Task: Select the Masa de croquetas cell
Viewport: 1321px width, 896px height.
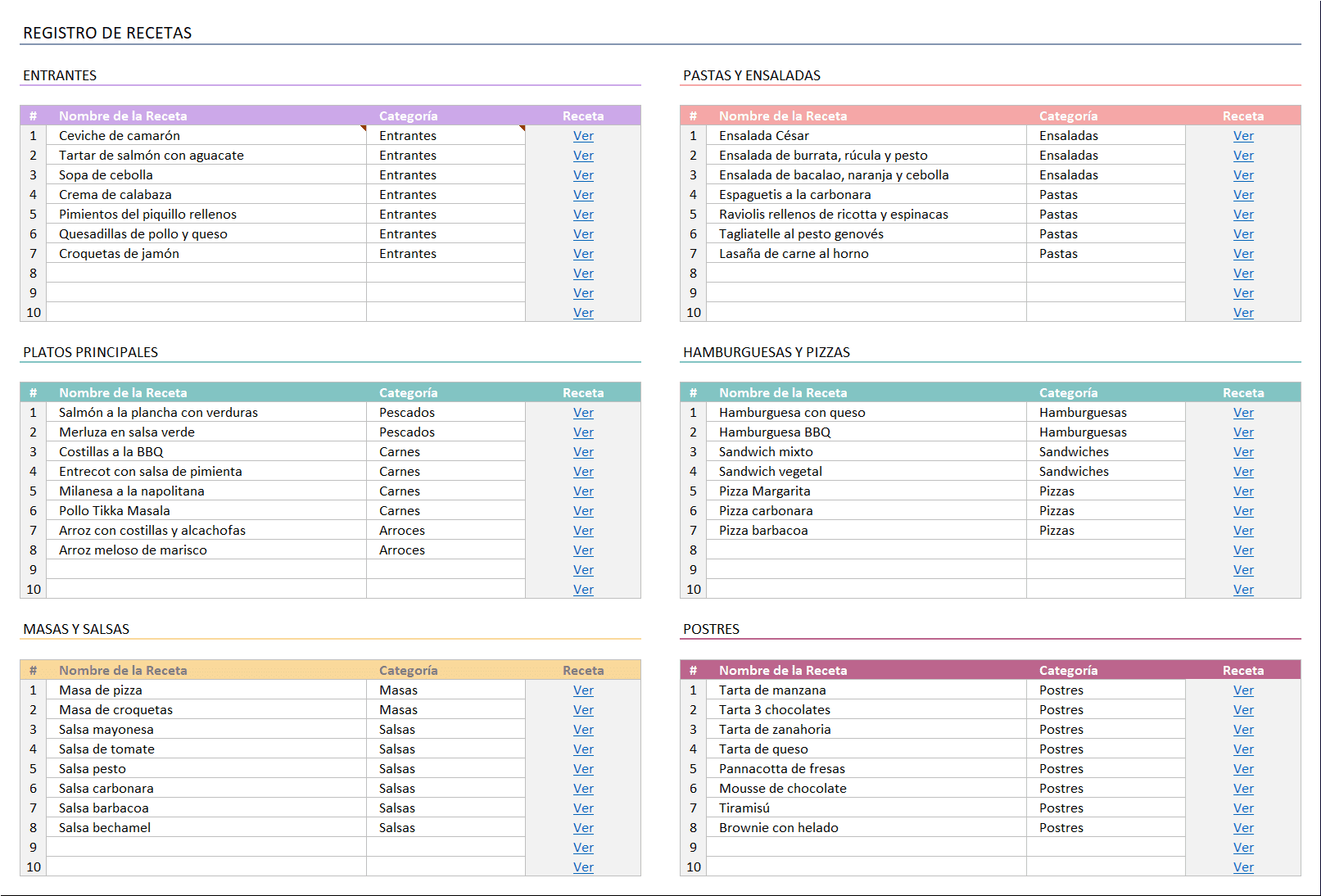Action: (x=206, y=710)
